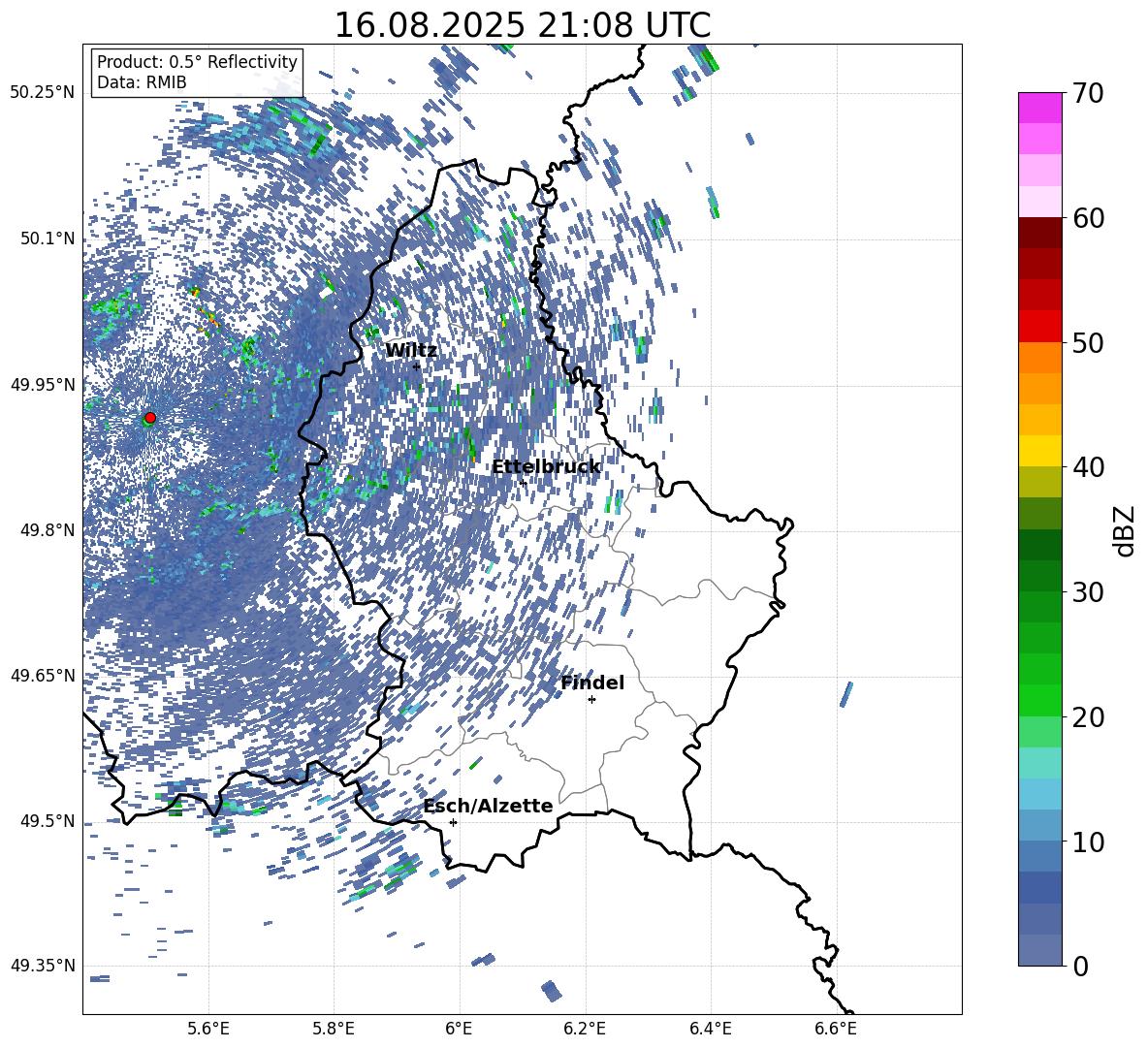Click the 6.6°E longitude label
Image resolution: width=1148 pixels, height=1048 pixels.
click(x=836, y=1030)
